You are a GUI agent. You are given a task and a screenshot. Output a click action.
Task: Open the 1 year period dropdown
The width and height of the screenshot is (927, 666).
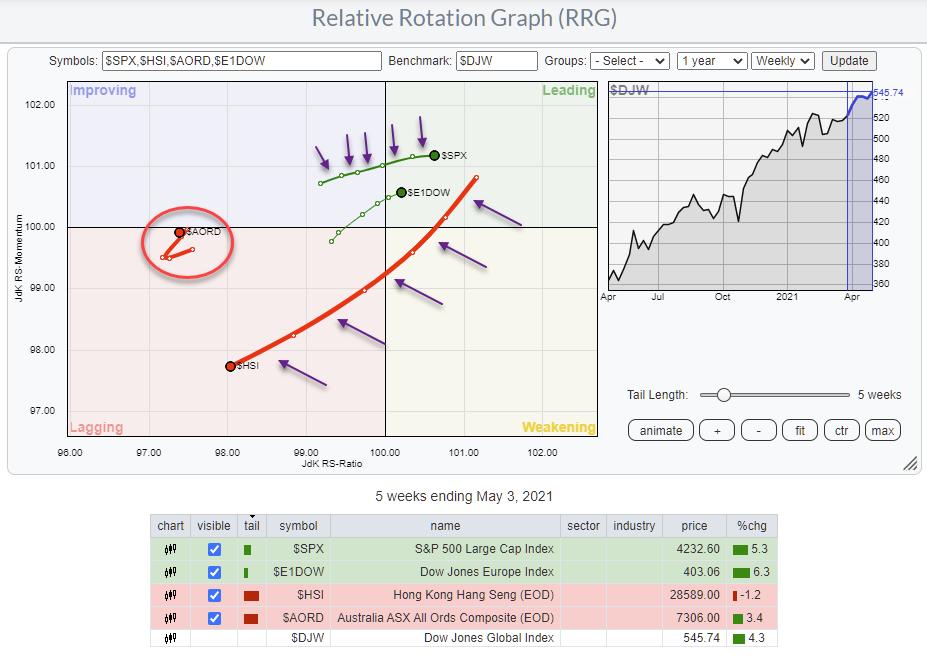711,61
